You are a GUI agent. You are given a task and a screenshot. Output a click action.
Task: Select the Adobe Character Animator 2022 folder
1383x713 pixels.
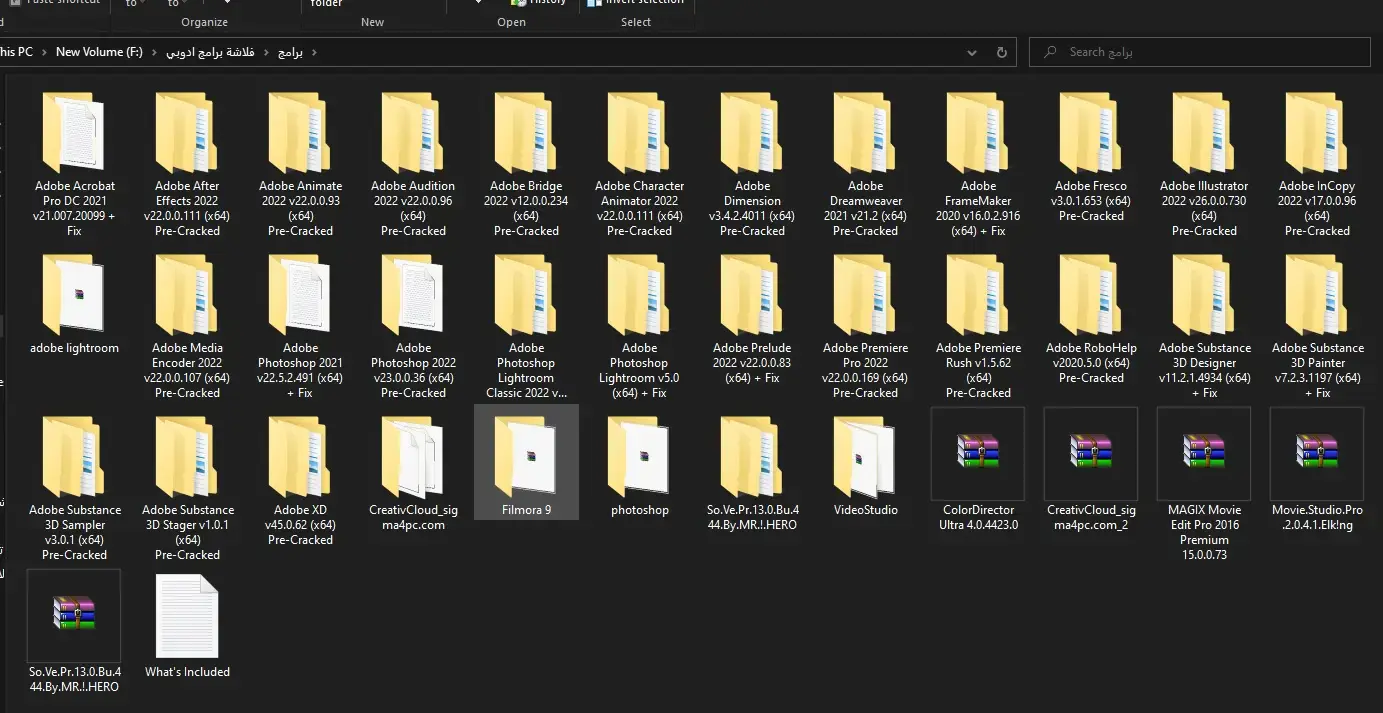[639, 163]
